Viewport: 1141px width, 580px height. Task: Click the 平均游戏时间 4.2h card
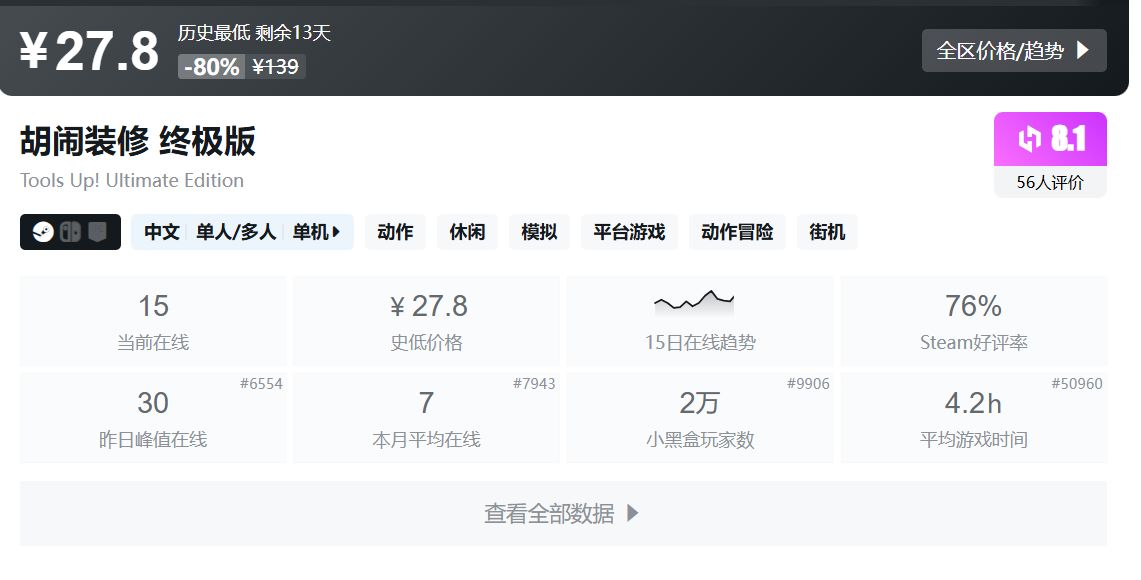click(974, 418)
